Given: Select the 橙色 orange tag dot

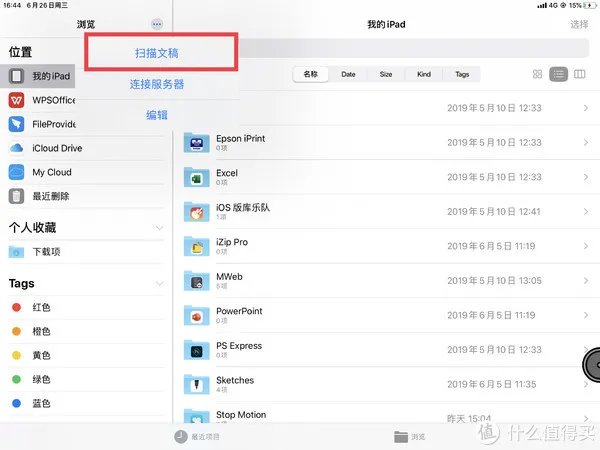Looking at the screenshot, I should tap(16, 331).
